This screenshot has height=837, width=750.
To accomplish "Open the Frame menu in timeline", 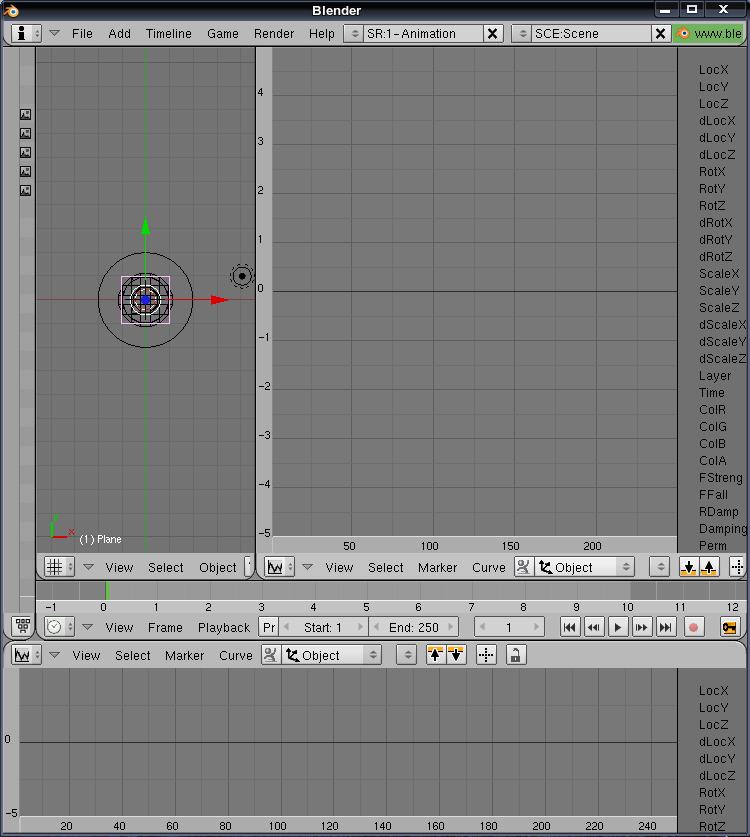I will (165, 627).
